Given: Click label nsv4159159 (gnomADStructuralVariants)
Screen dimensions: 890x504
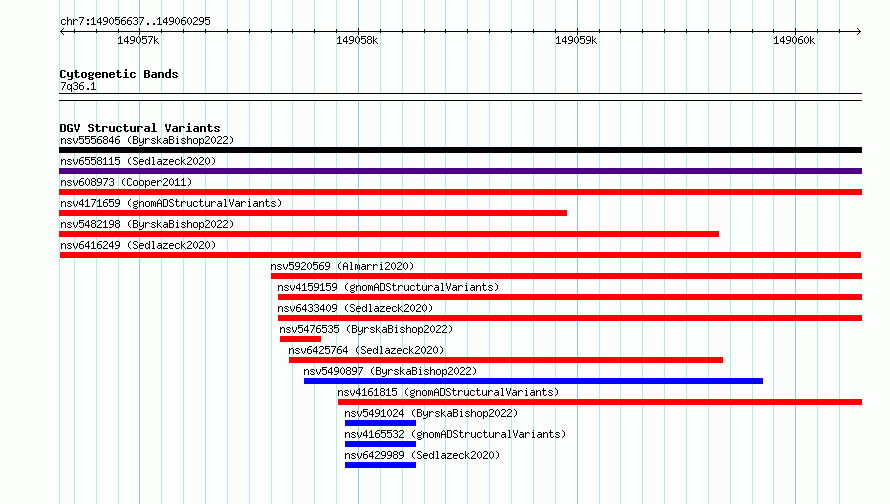Looking at the screenshot, I should click(x=388, y=287).
